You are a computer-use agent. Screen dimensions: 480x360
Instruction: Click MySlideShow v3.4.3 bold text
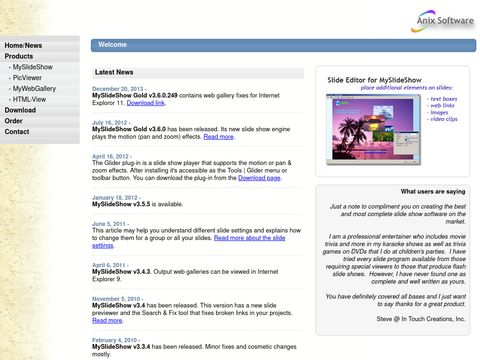coord(121,272)
